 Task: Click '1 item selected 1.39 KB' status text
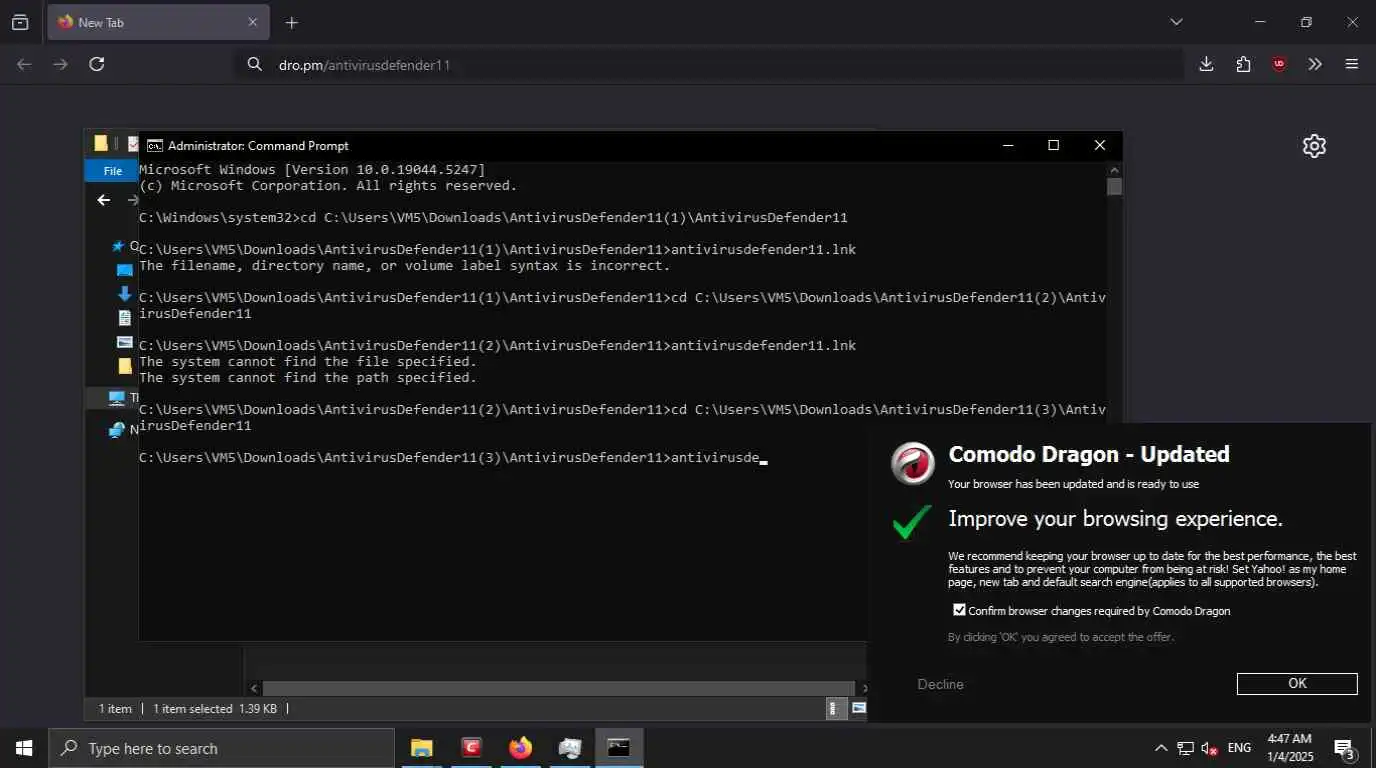pos(215,709)
